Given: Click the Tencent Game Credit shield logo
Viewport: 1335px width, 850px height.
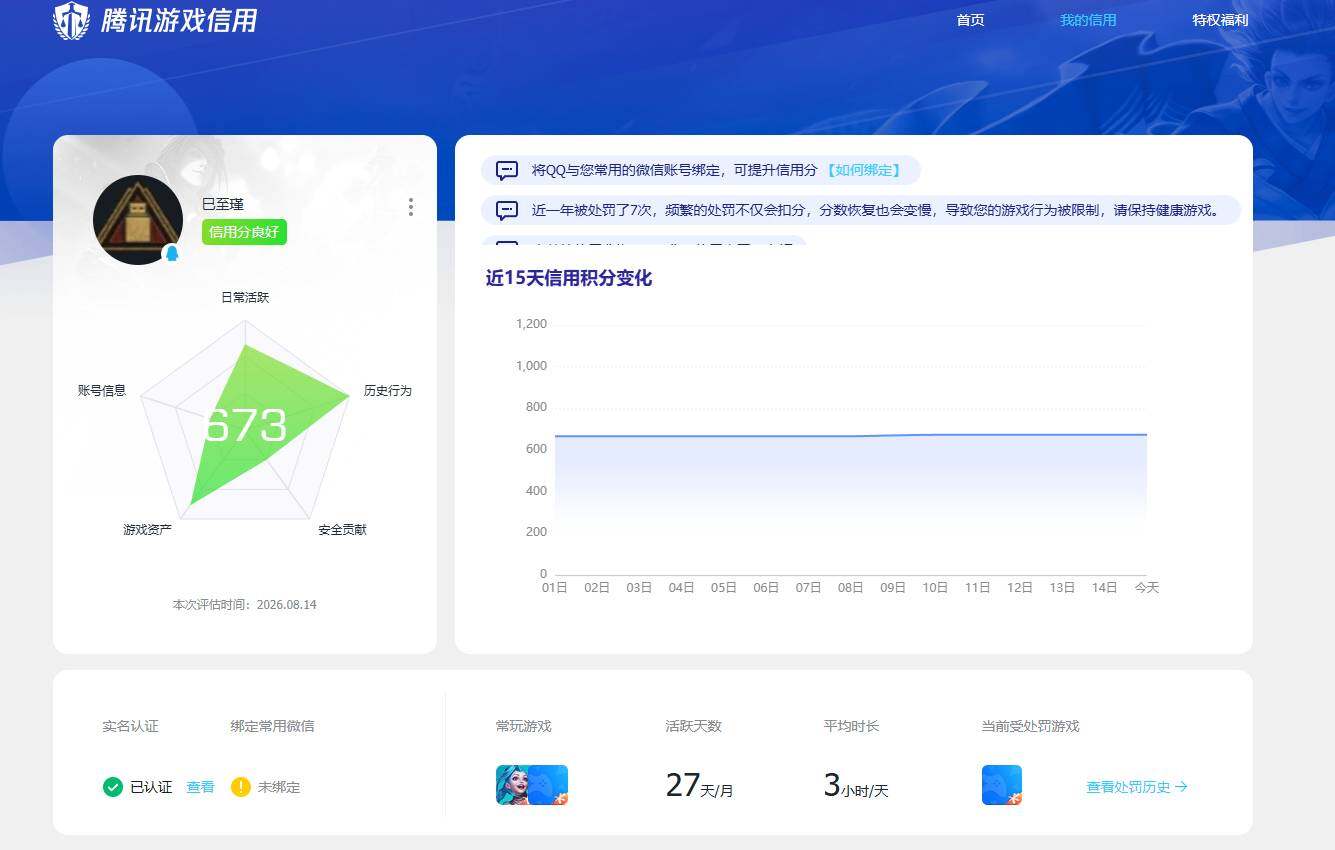Looking at the screenshot, I should click(71, 21).
